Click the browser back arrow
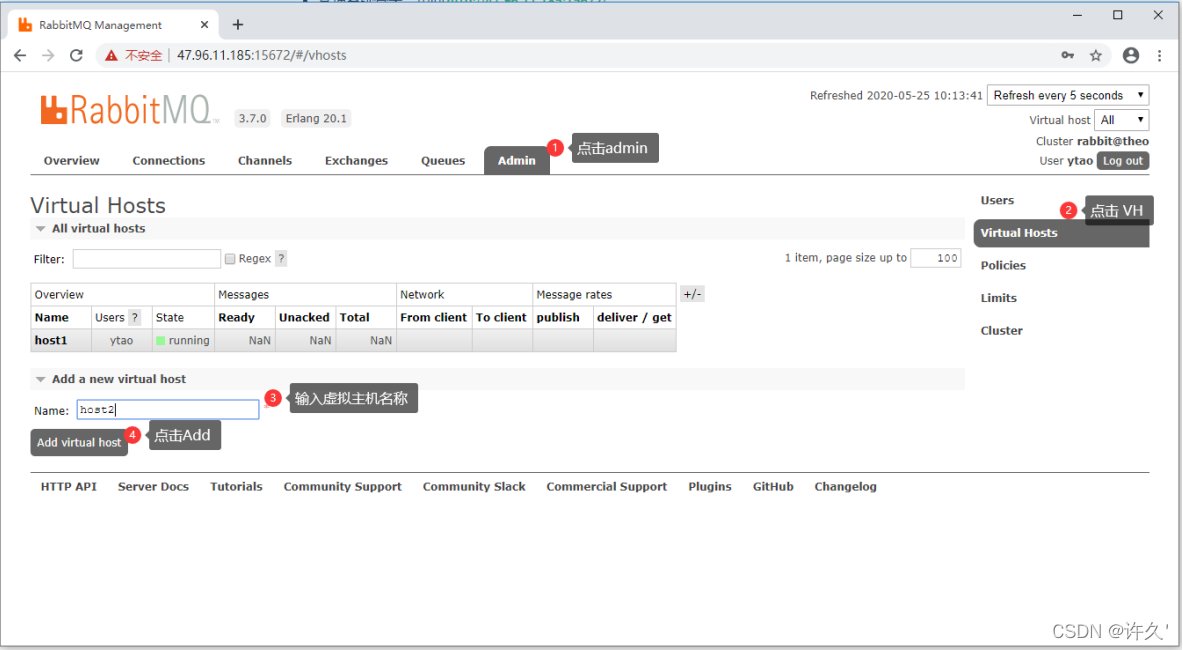1183x650 pixels. click(20, 55)
